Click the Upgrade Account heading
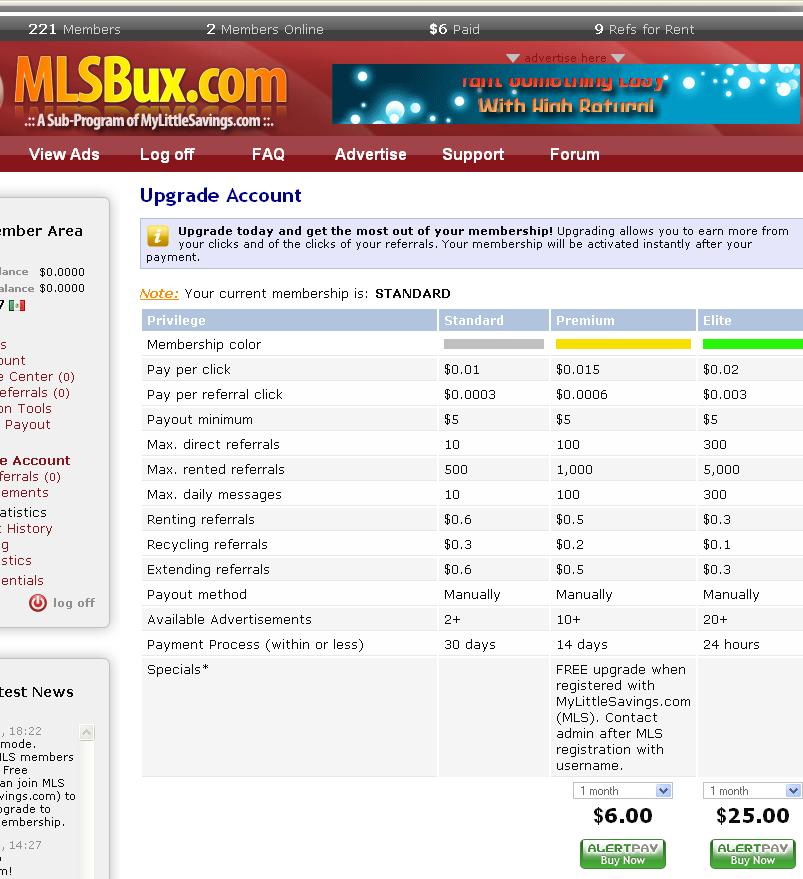Screen dimensions: 803x879 220,195
